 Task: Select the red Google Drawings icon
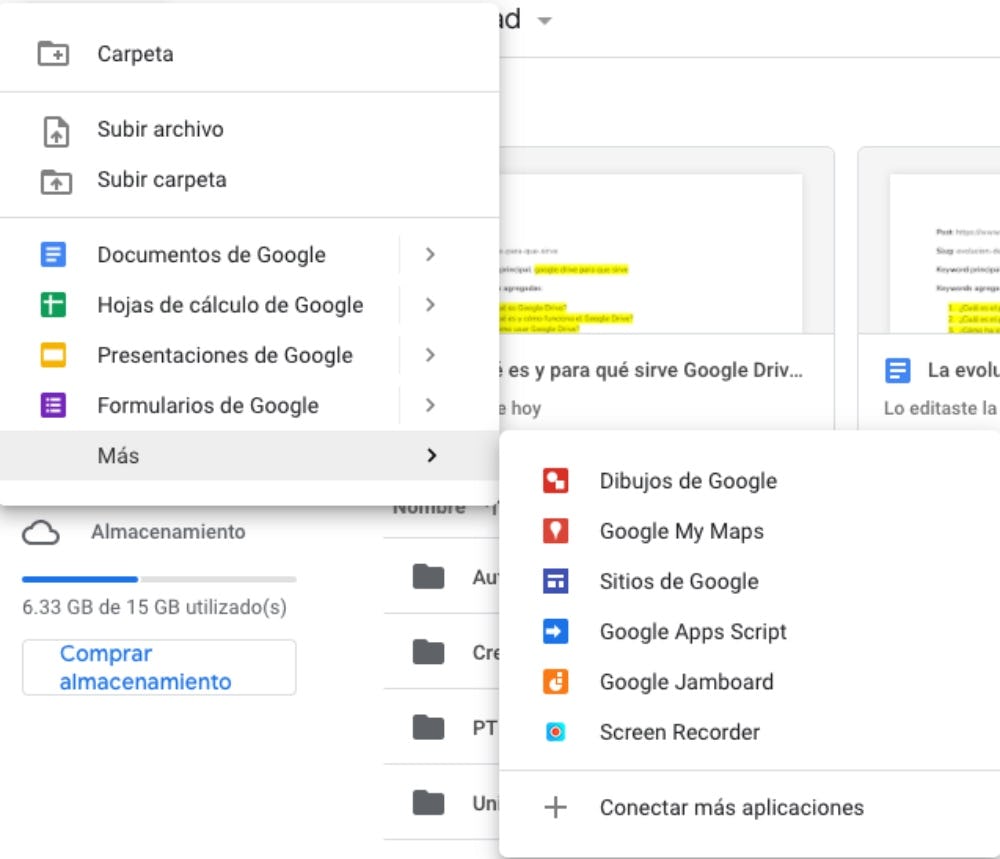point(555,481)
